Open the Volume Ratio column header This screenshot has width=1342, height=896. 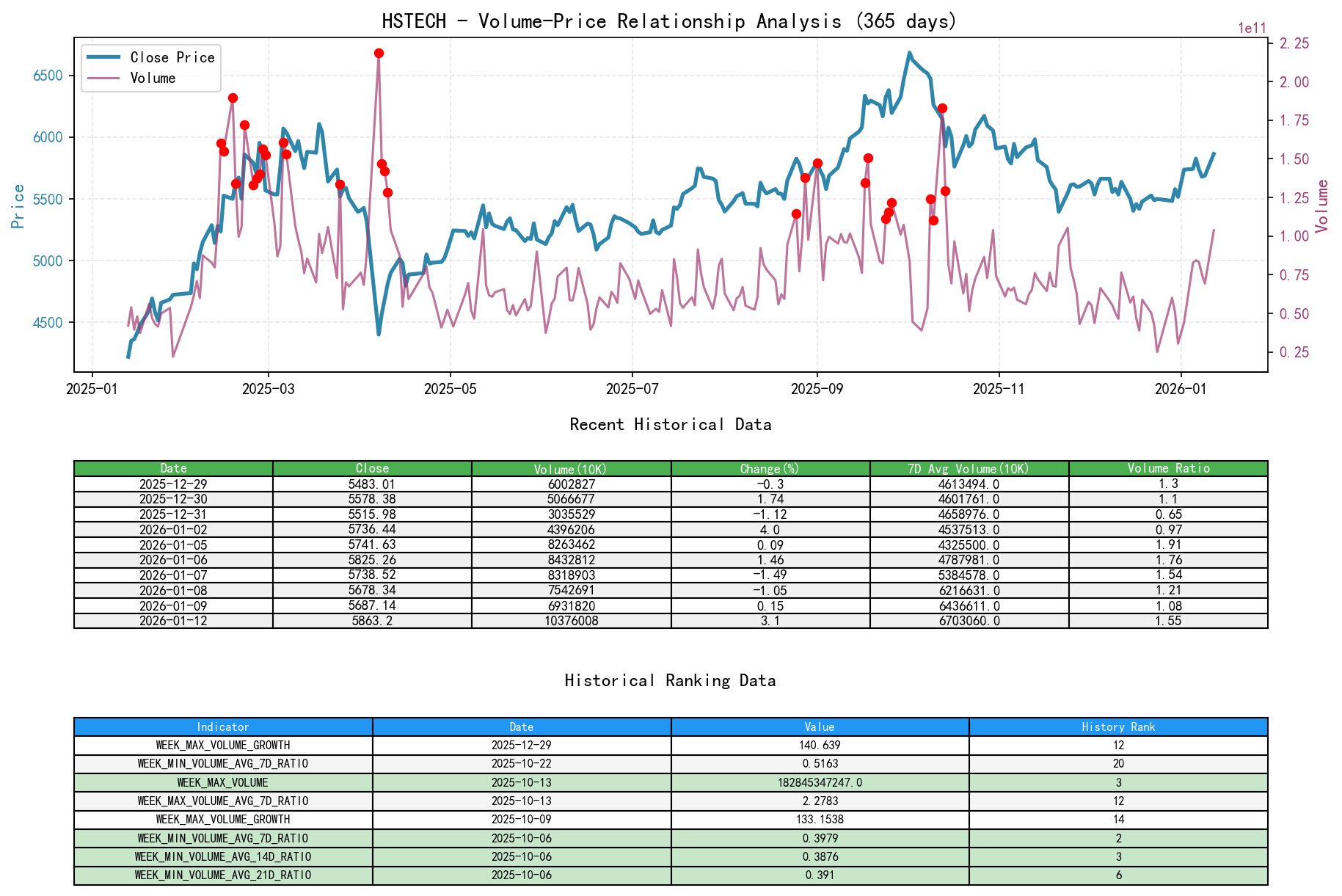(1168, 468)
